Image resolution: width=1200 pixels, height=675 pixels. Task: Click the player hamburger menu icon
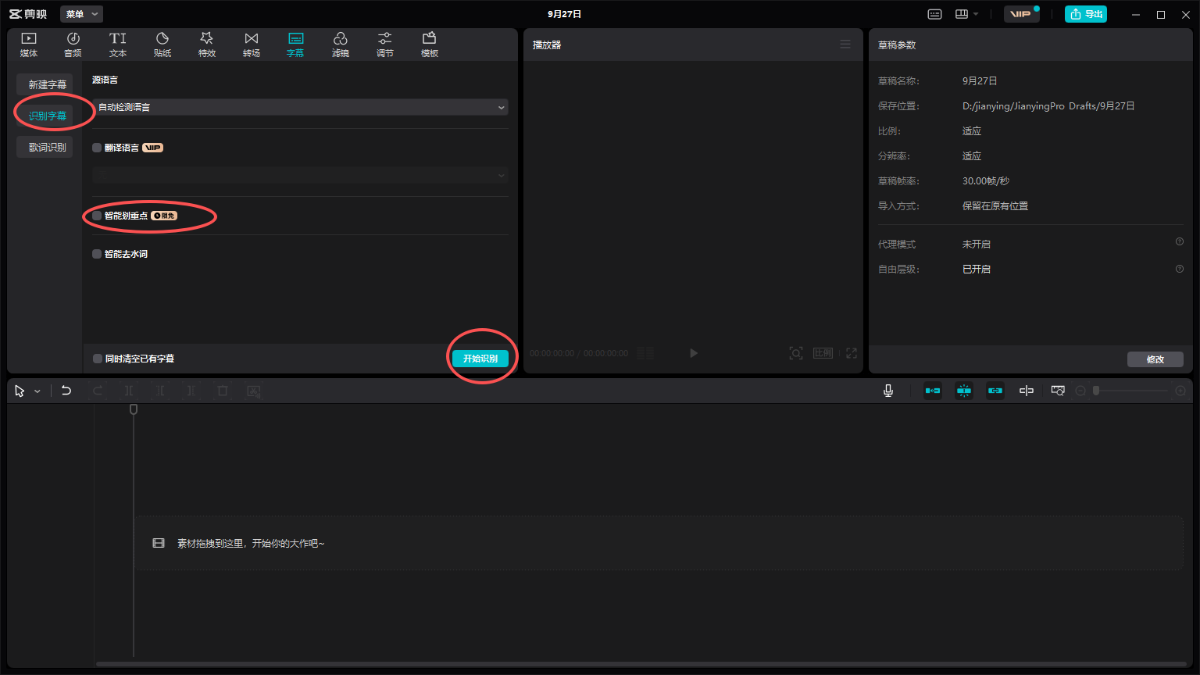pos(845,45)
